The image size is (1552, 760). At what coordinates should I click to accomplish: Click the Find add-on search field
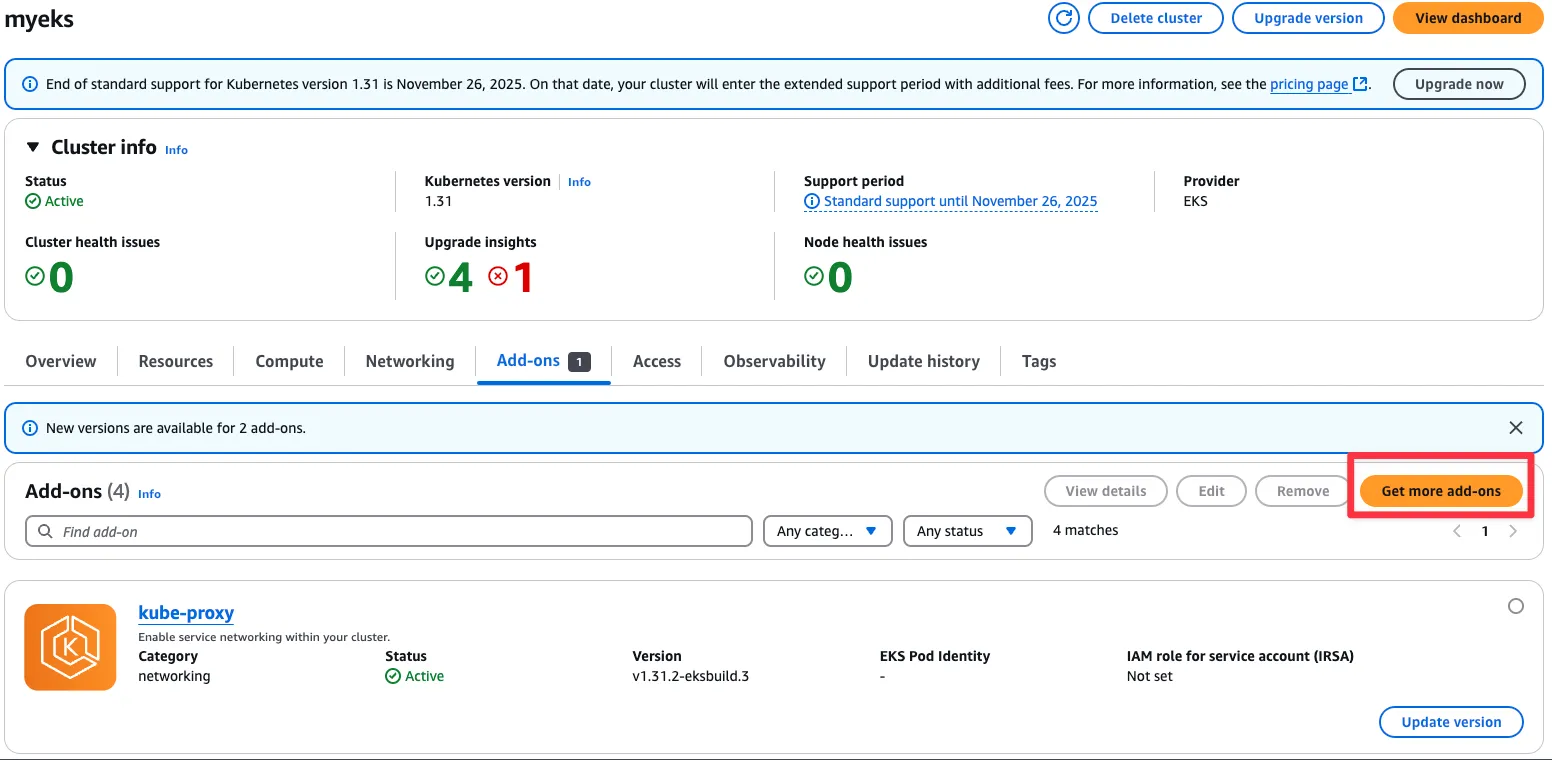click(388, 531)
